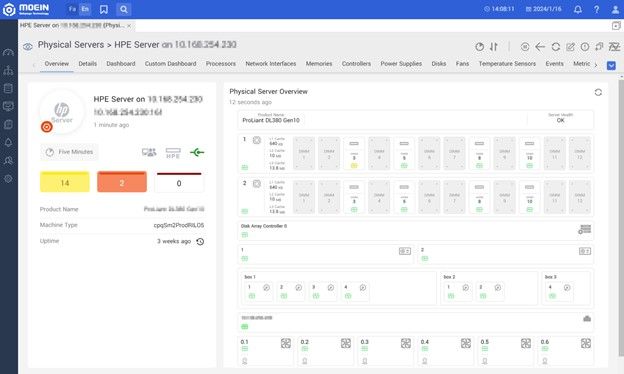Viewport: 624px width, 374px height.
Task: Open clipboard list icon in left sidebar
Action: [x=8, y=88]
